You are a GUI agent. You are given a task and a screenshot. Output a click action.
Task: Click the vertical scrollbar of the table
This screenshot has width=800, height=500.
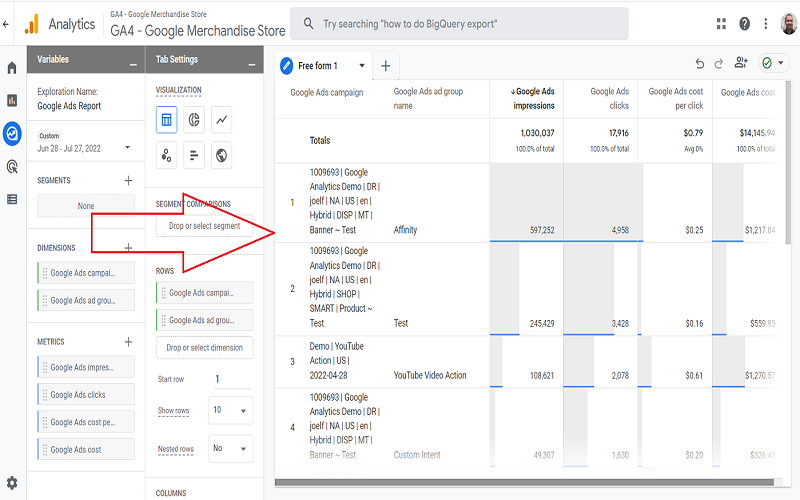tap(788, 163)
